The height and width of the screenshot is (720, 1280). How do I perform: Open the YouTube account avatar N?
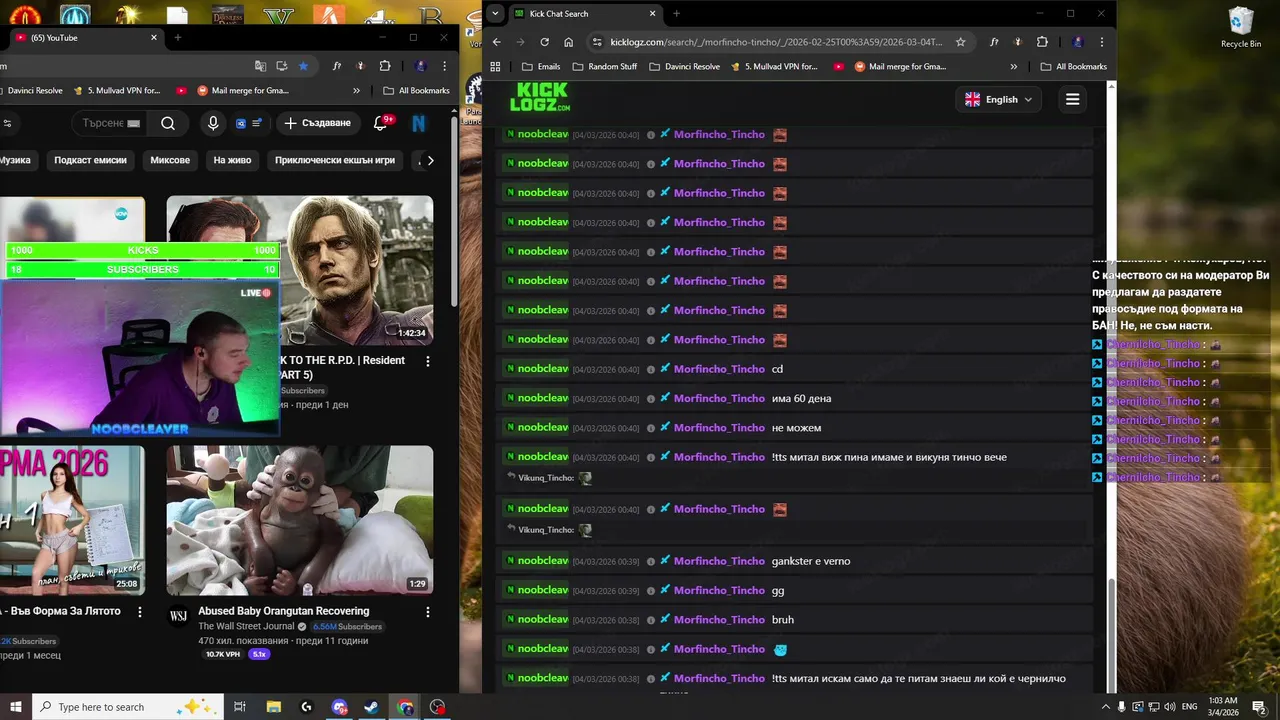click(419, 123)
